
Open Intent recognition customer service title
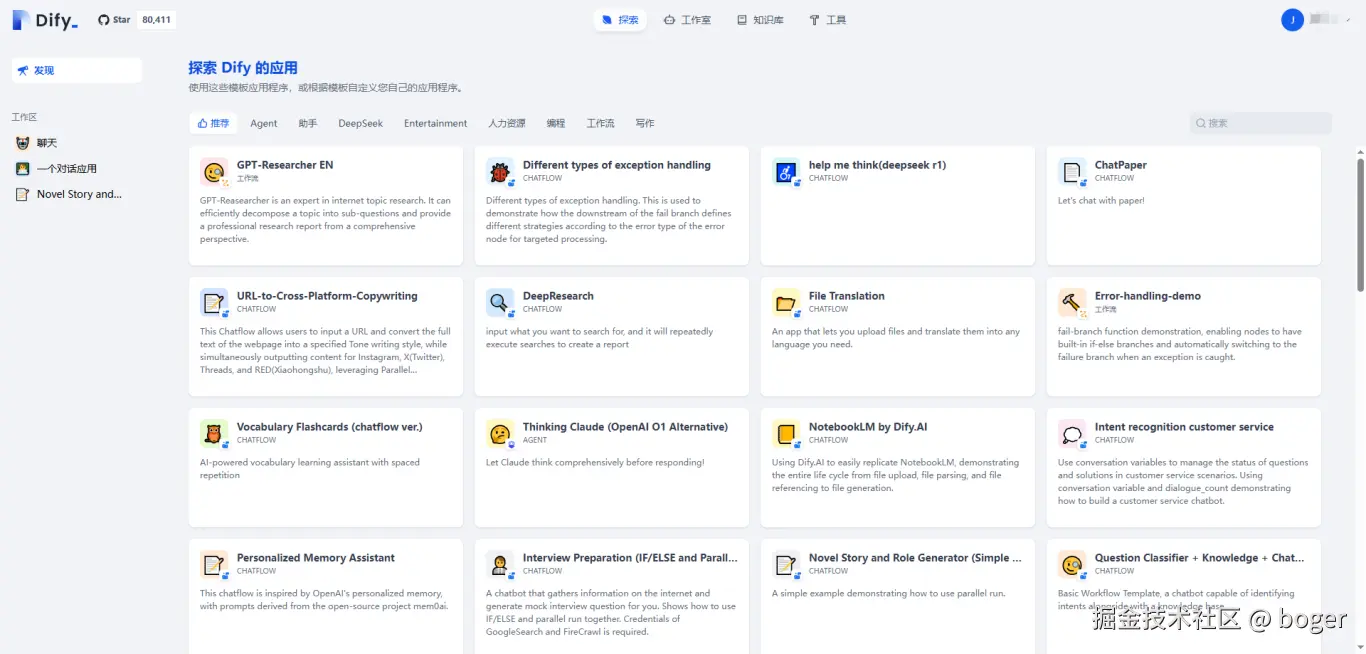point(1184,427)
